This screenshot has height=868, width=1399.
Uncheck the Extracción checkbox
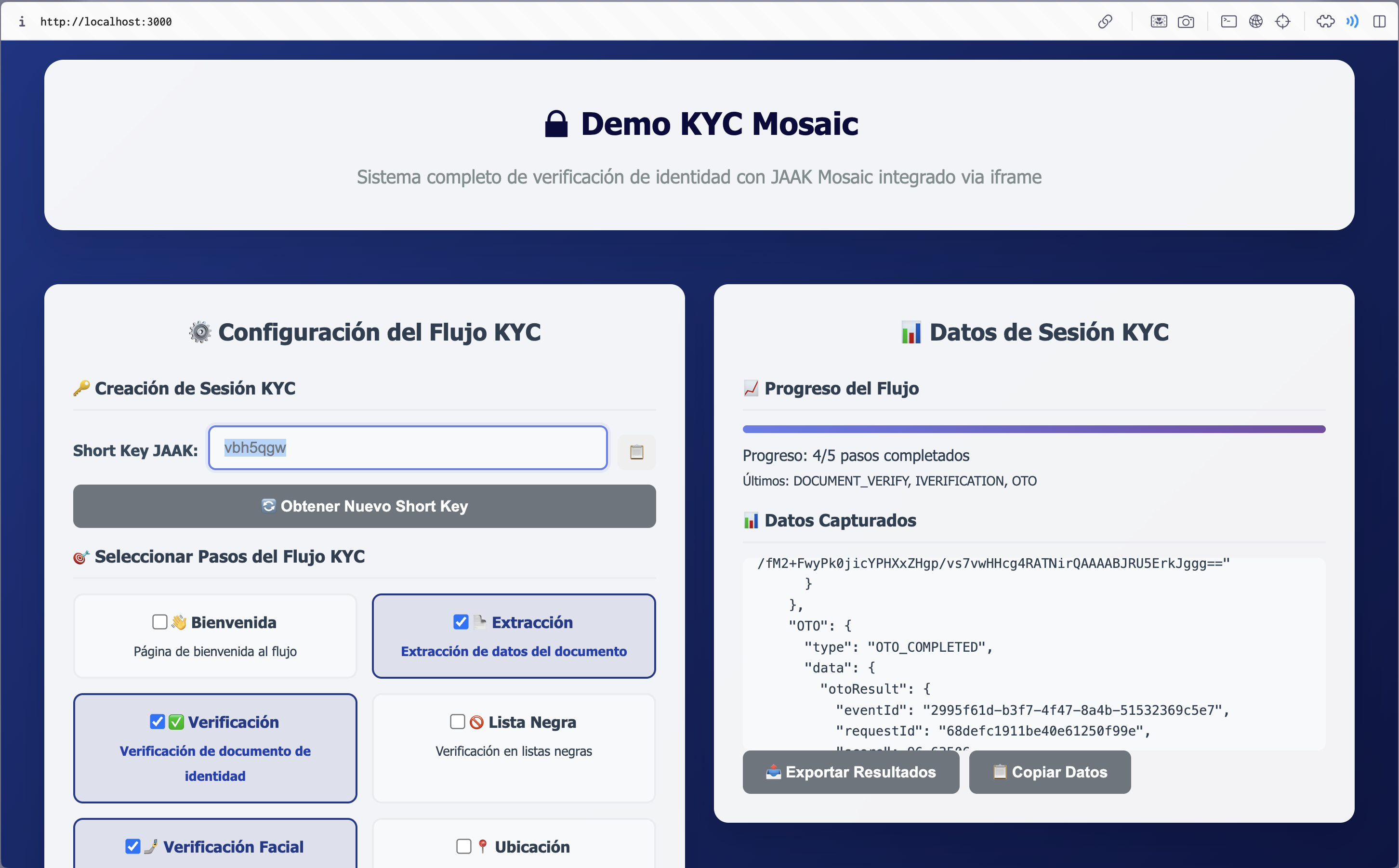tap(461, 622)
